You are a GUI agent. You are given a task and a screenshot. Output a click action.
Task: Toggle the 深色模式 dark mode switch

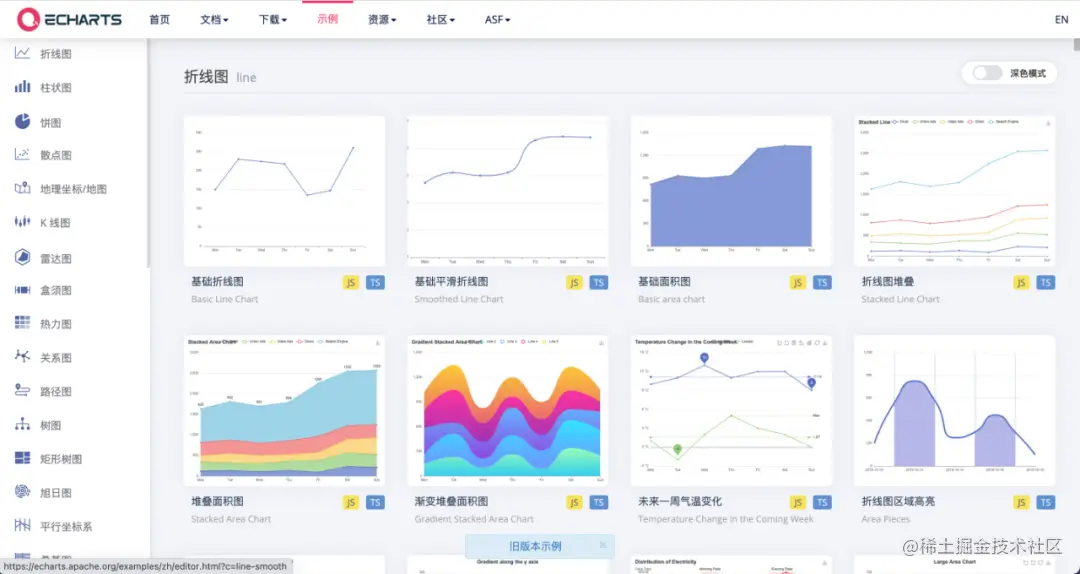tap(987, 73)
